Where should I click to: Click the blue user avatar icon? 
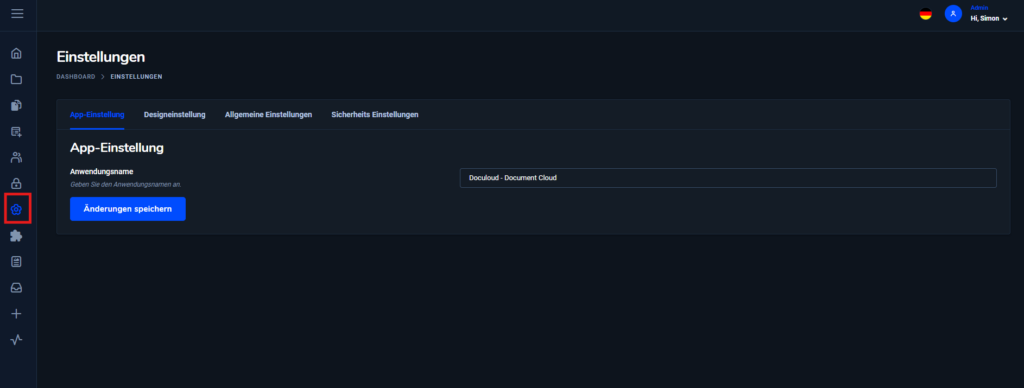pos(953,14)
